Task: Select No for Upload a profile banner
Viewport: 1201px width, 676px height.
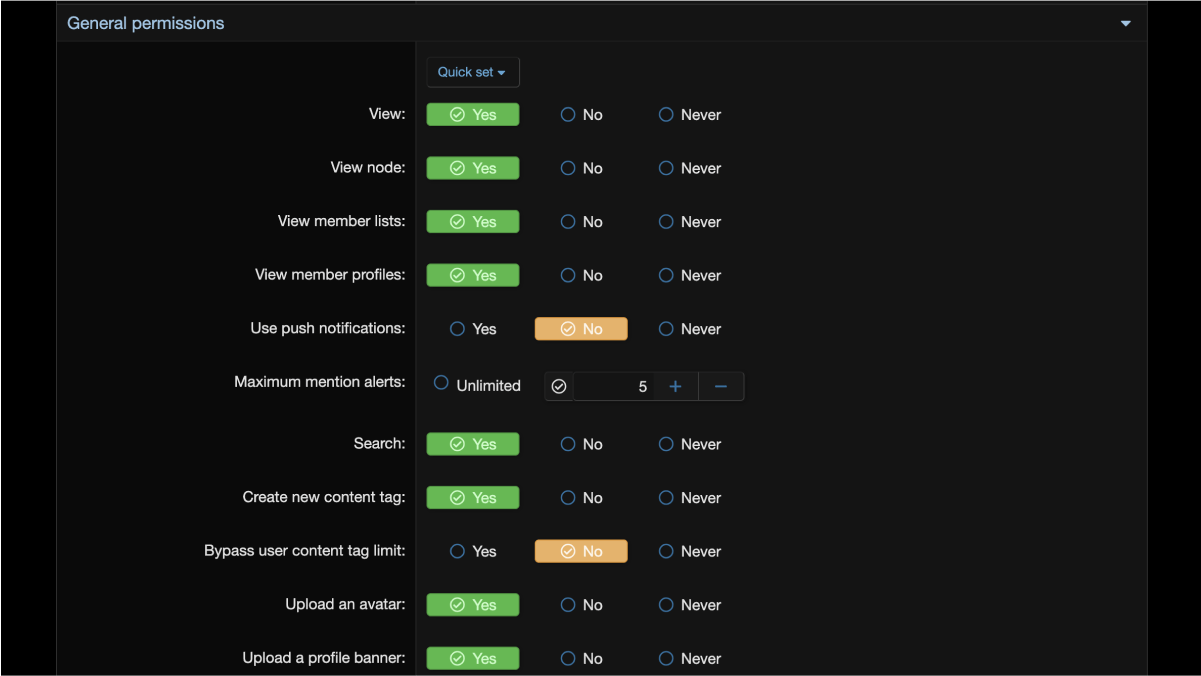Action: click(581, 658)
